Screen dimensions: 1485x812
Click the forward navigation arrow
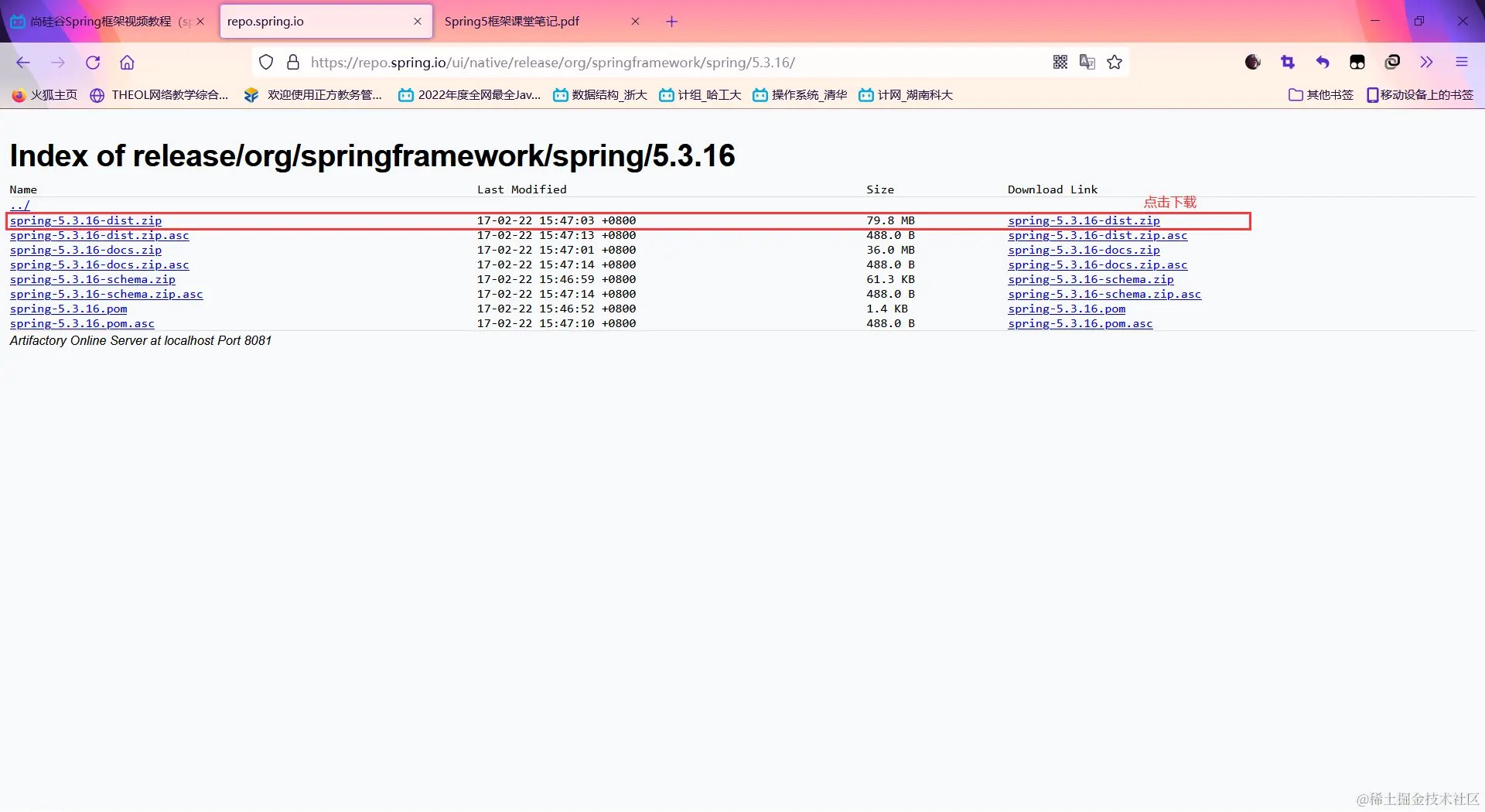tap(58, 63)
